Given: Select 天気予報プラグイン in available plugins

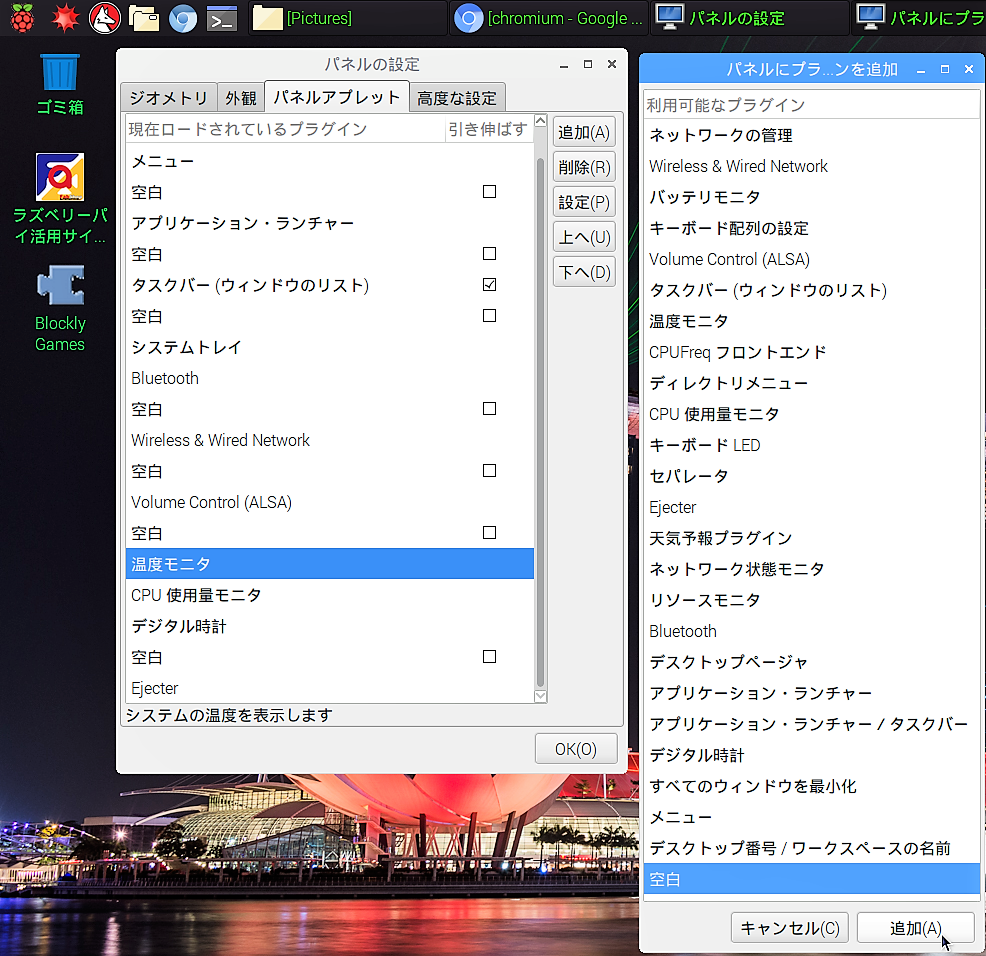Looking at the screenshot, I should tap(812, 538).
